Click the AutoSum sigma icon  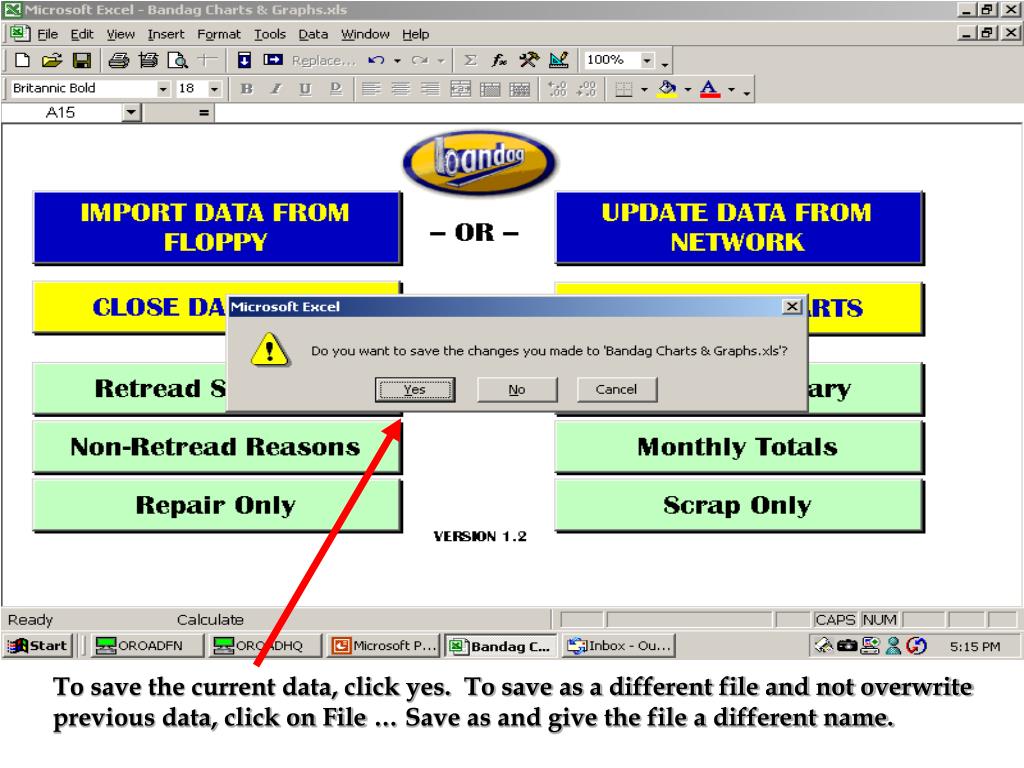point(470,60)
